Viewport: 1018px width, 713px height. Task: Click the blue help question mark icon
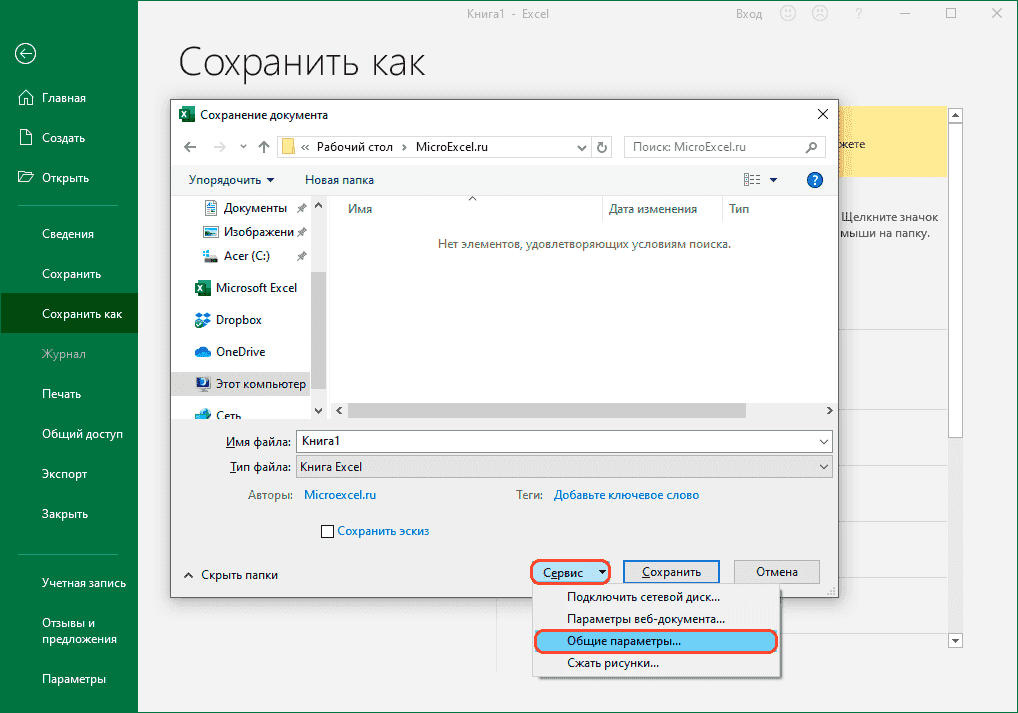[814, 180]
